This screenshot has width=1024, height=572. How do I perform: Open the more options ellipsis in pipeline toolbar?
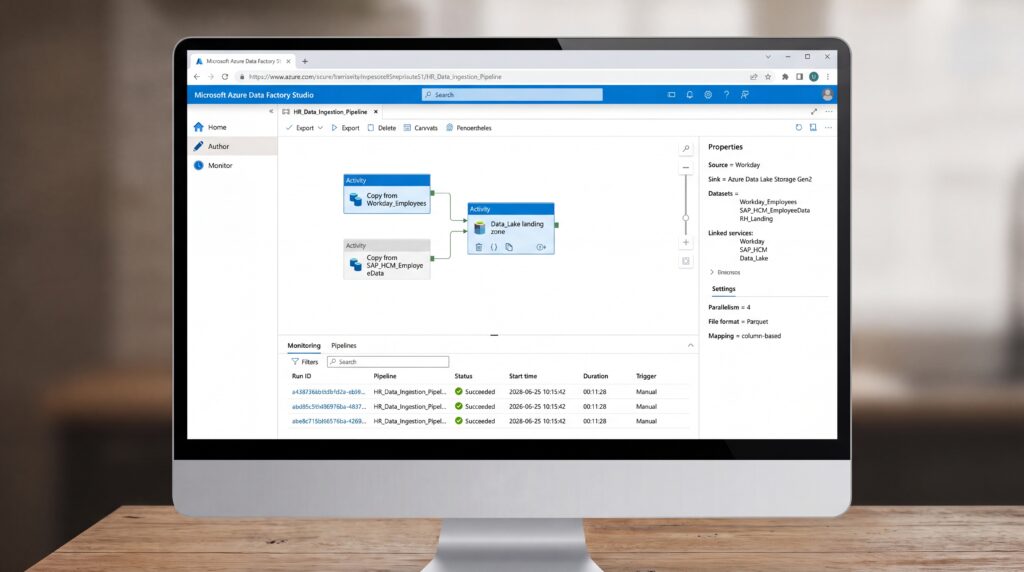point(828,127)
